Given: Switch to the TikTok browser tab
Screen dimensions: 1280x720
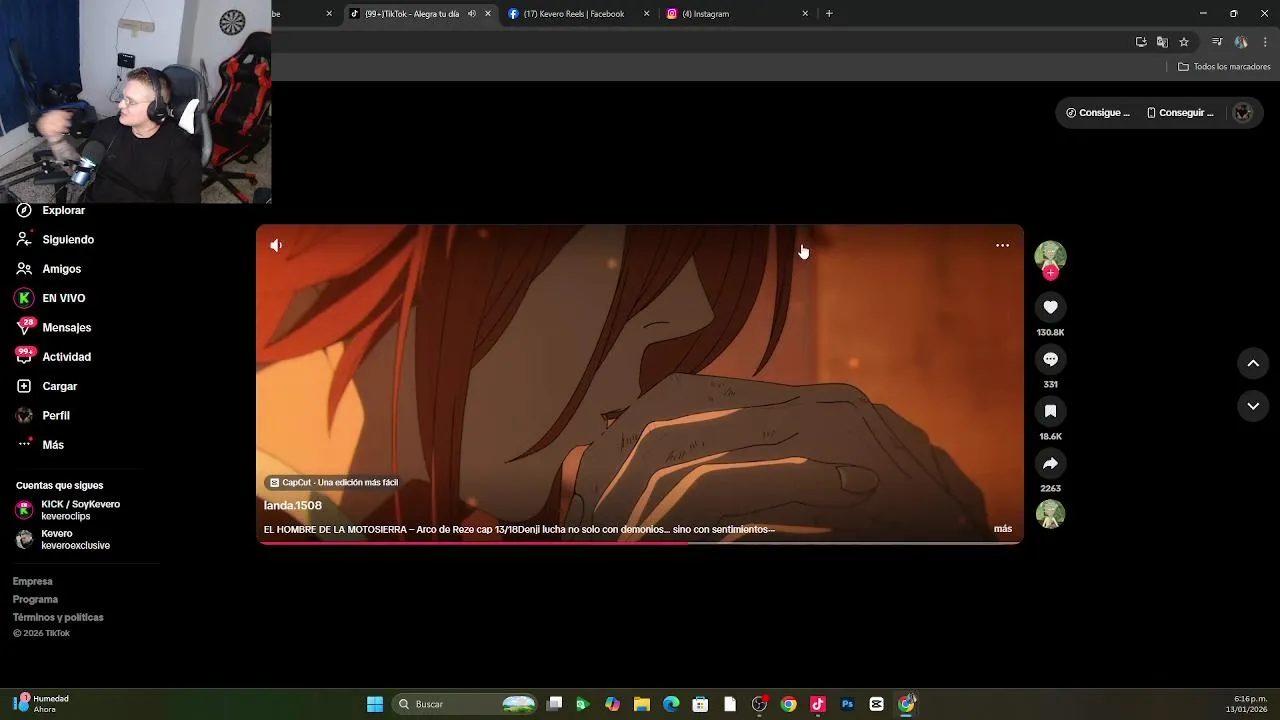Looking at the screenshot, I should coord(410,14).
